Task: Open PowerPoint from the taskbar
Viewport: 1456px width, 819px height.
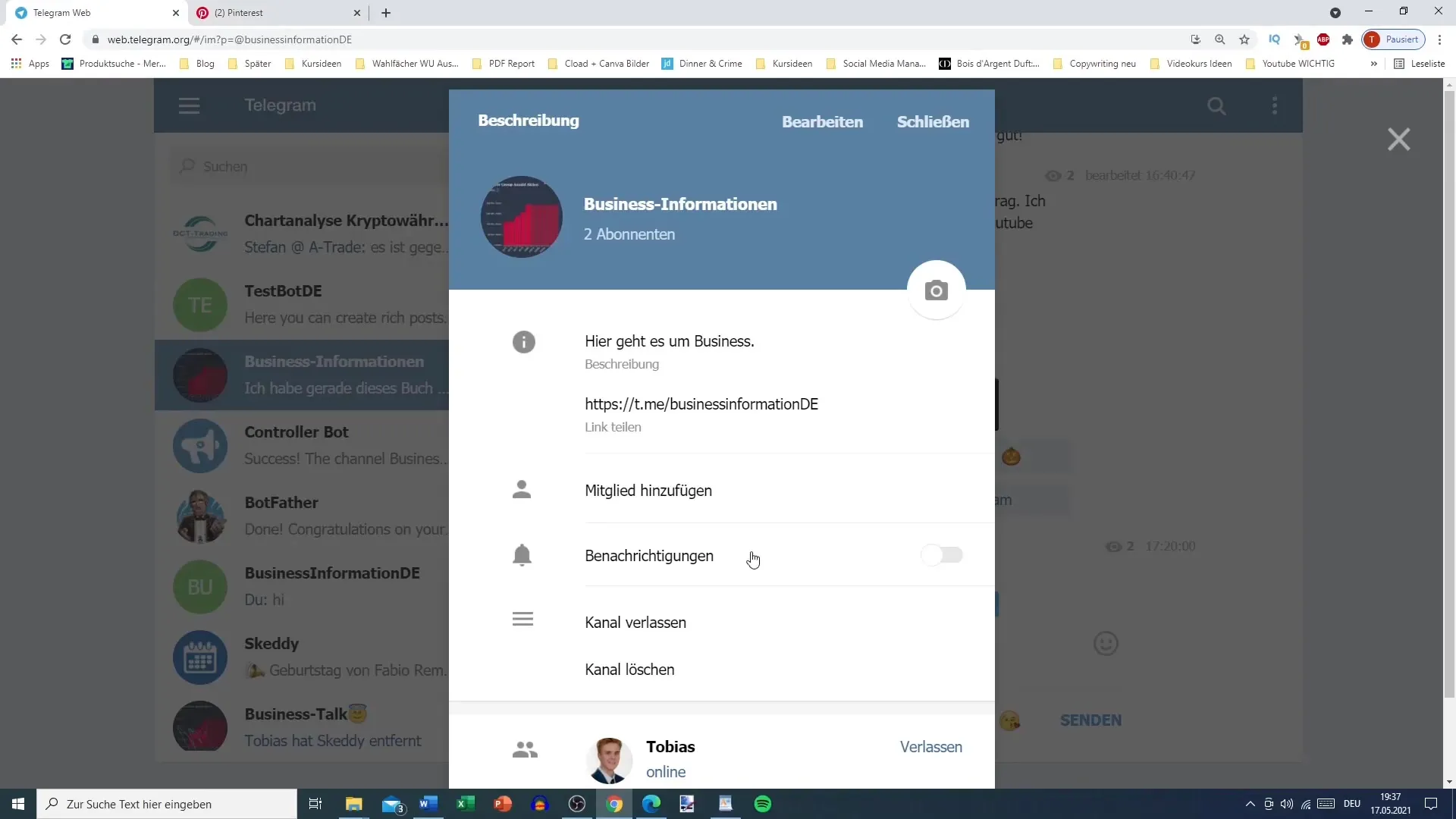Action: [503, 804]
